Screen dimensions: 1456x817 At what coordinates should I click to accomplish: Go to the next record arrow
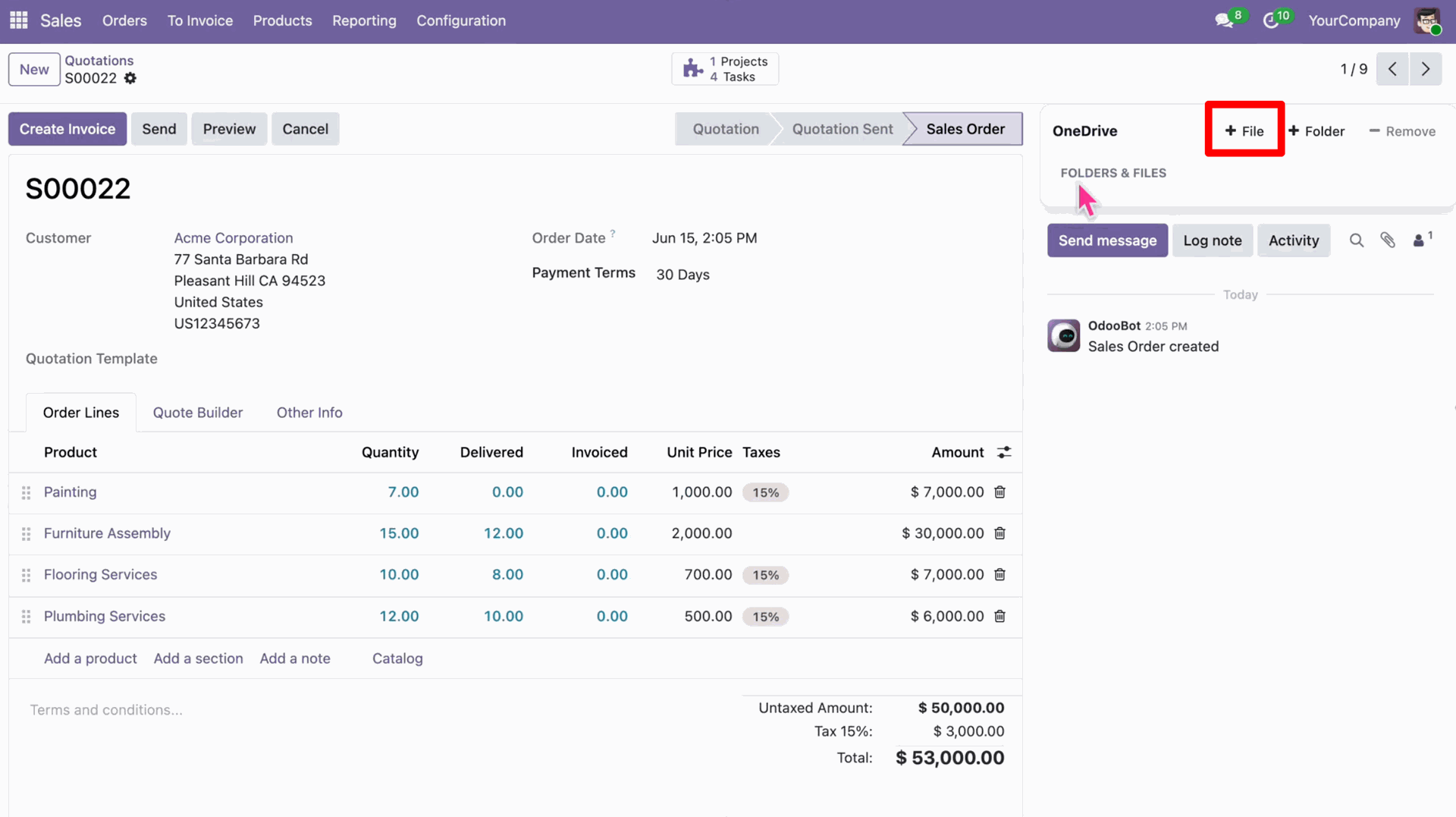click(1426, 69)
